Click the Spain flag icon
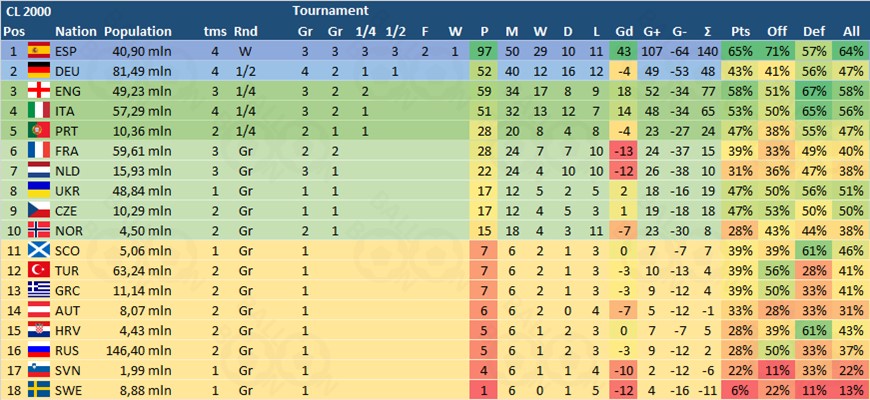 [x=39, y=52]
